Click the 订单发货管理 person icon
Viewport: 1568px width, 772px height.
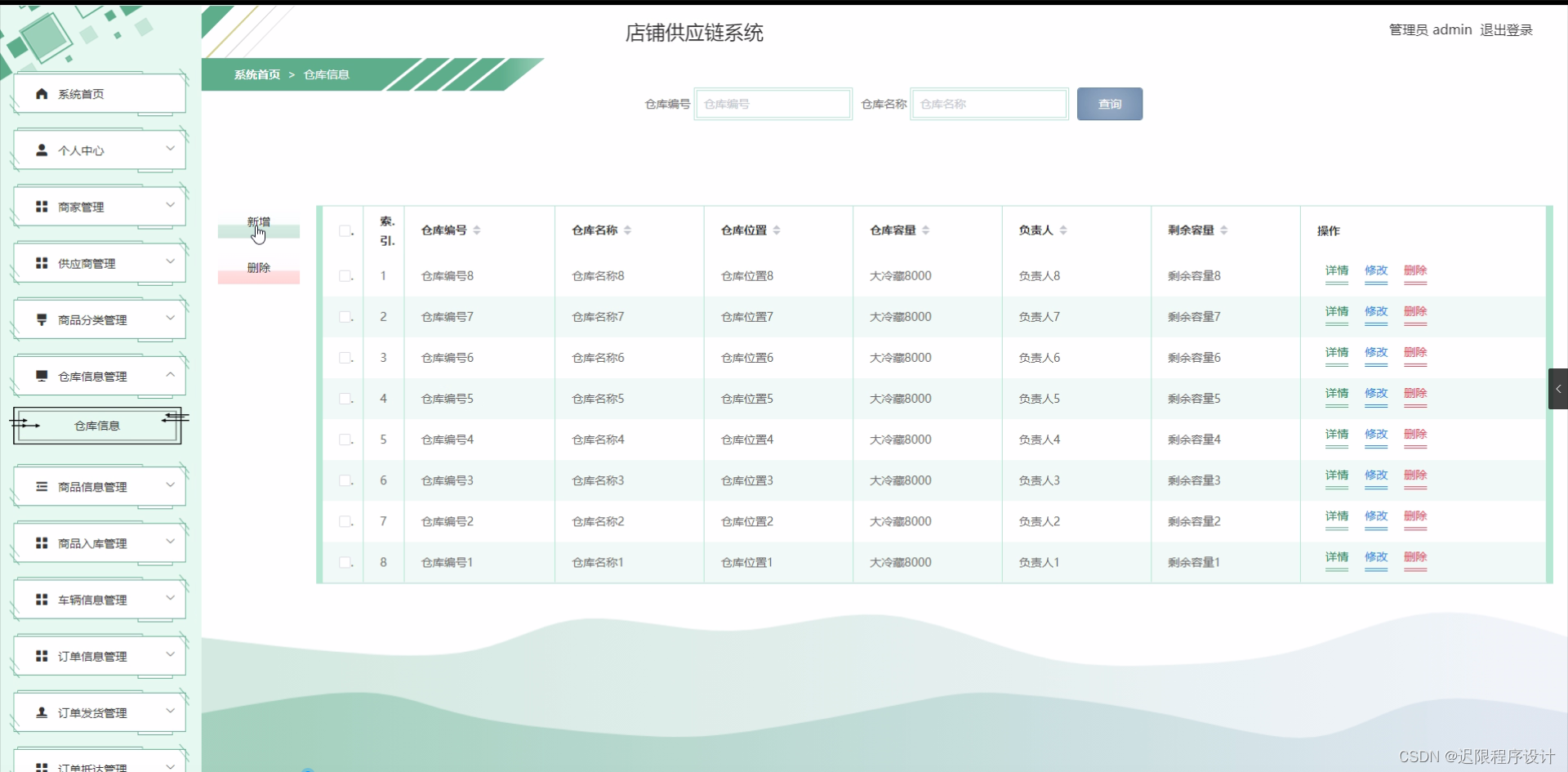click(x=42, y=712)
